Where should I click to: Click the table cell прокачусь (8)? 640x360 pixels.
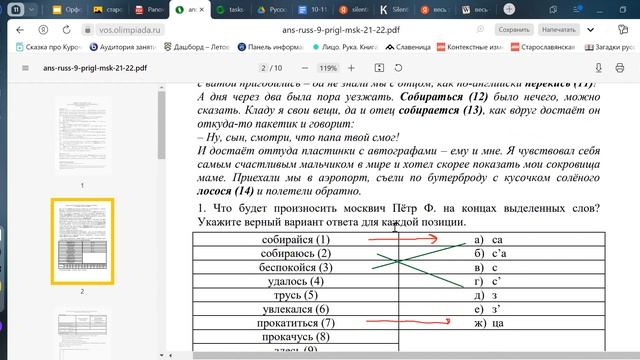(x=296, y=337)
